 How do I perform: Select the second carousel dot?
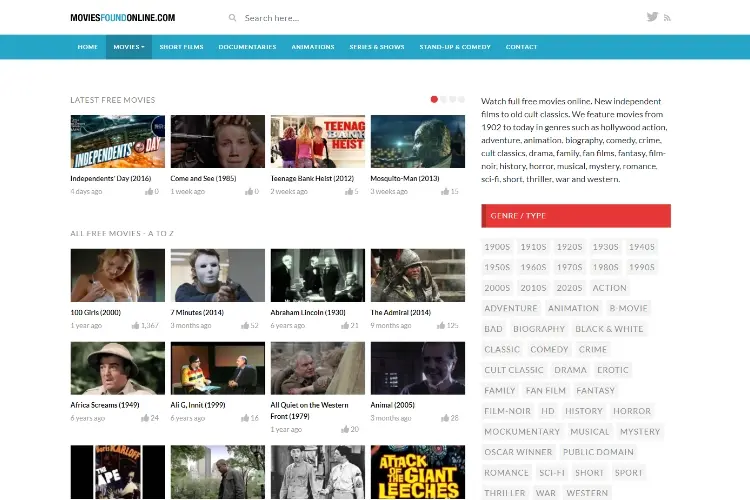click(x=443, y=100)
